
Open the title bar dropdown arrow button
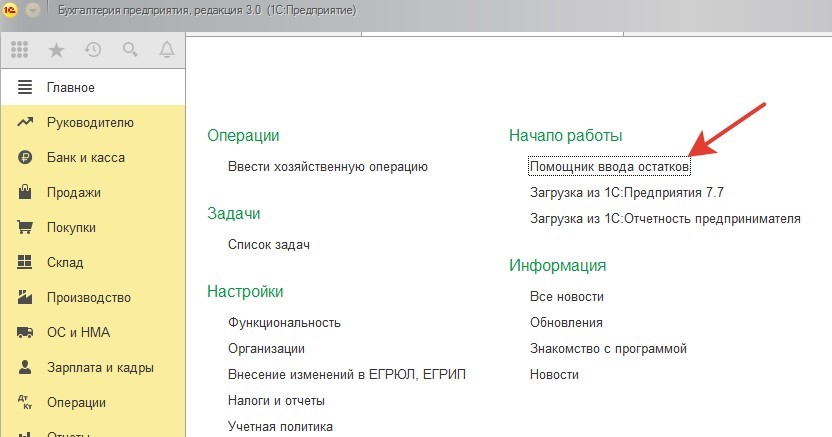coord(34,10)
